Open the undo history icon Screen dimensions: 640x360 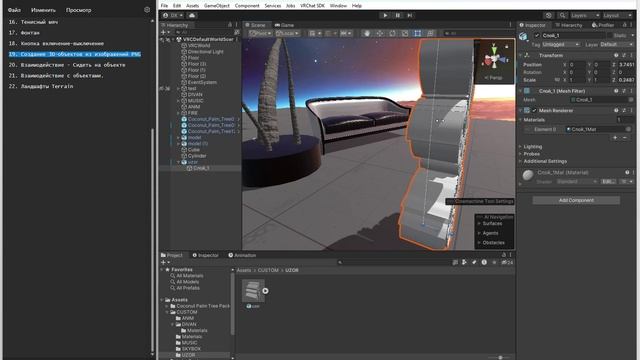point(549,15)
